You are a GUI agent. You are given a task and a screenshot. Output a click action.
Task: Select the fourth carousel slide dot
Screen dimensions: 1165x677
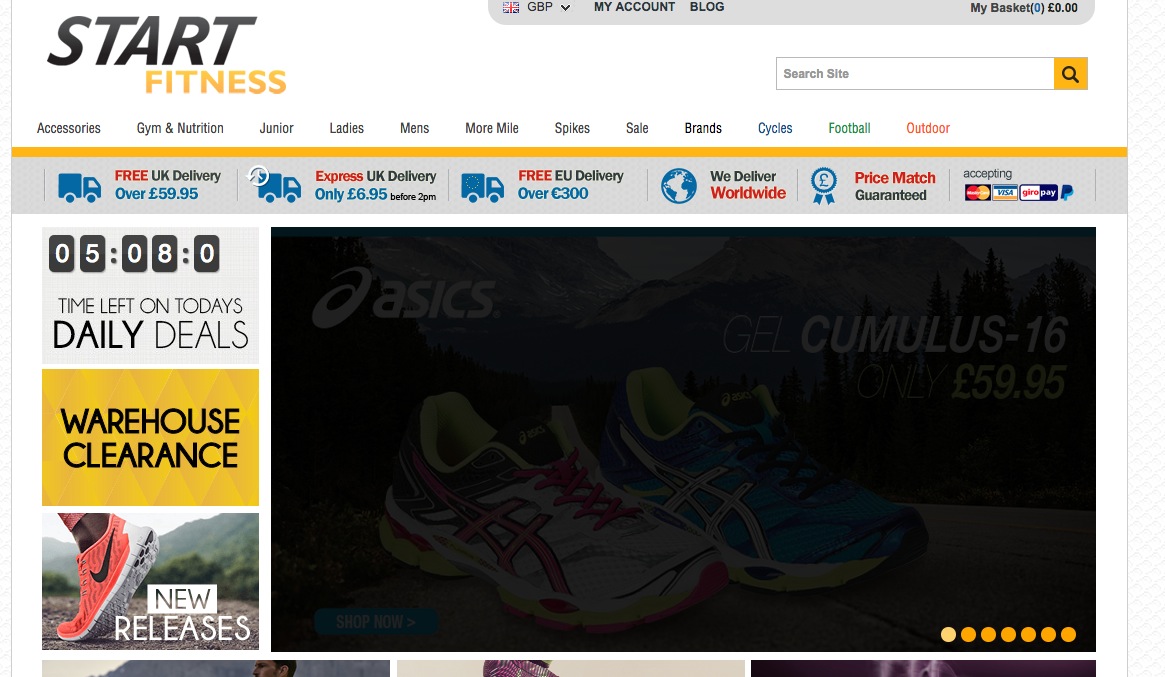[x=1008, y=634]
